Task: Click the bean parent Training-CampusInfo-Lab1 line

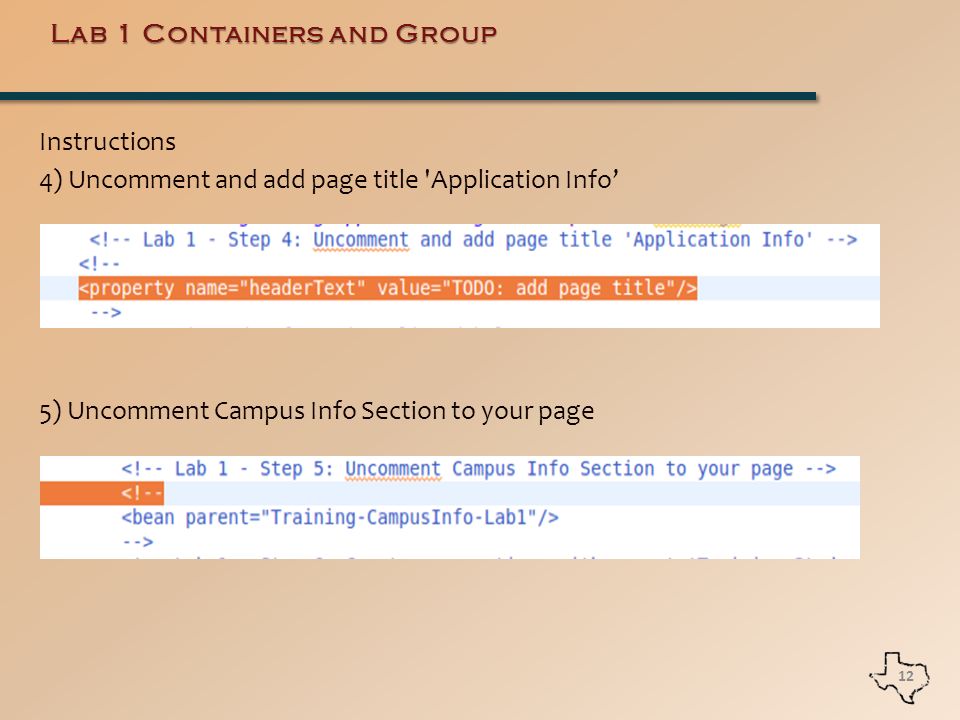Action: click(x=340, y=517)
